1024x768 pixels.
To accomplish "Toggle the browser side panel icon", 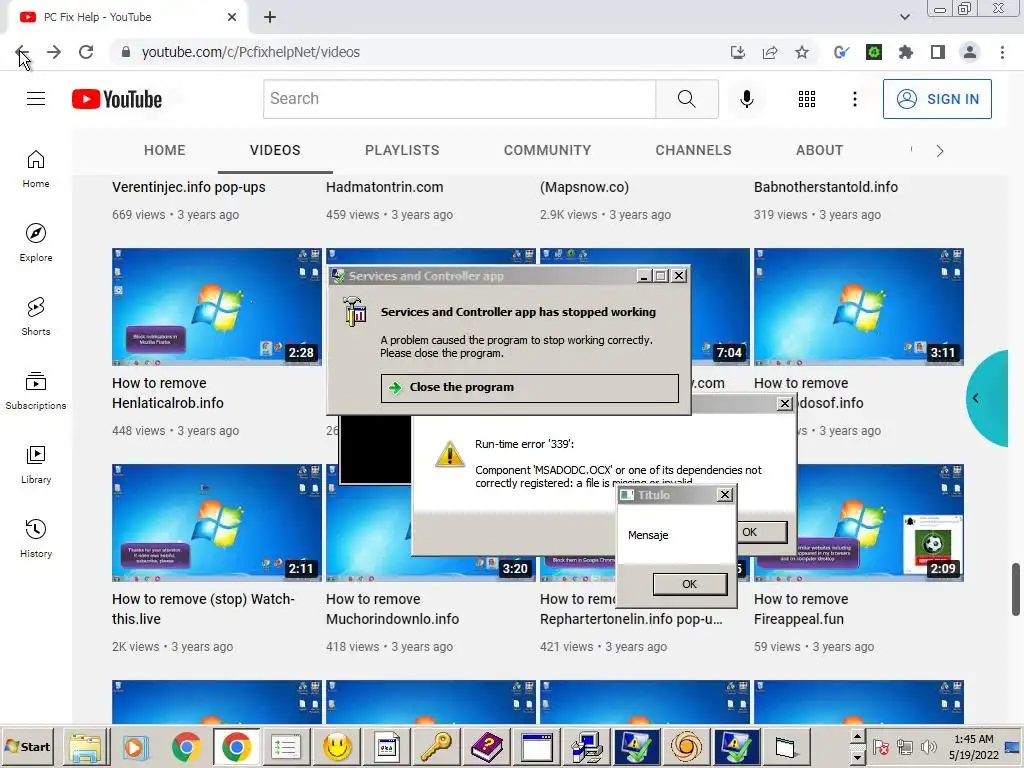I will (938, 52).
